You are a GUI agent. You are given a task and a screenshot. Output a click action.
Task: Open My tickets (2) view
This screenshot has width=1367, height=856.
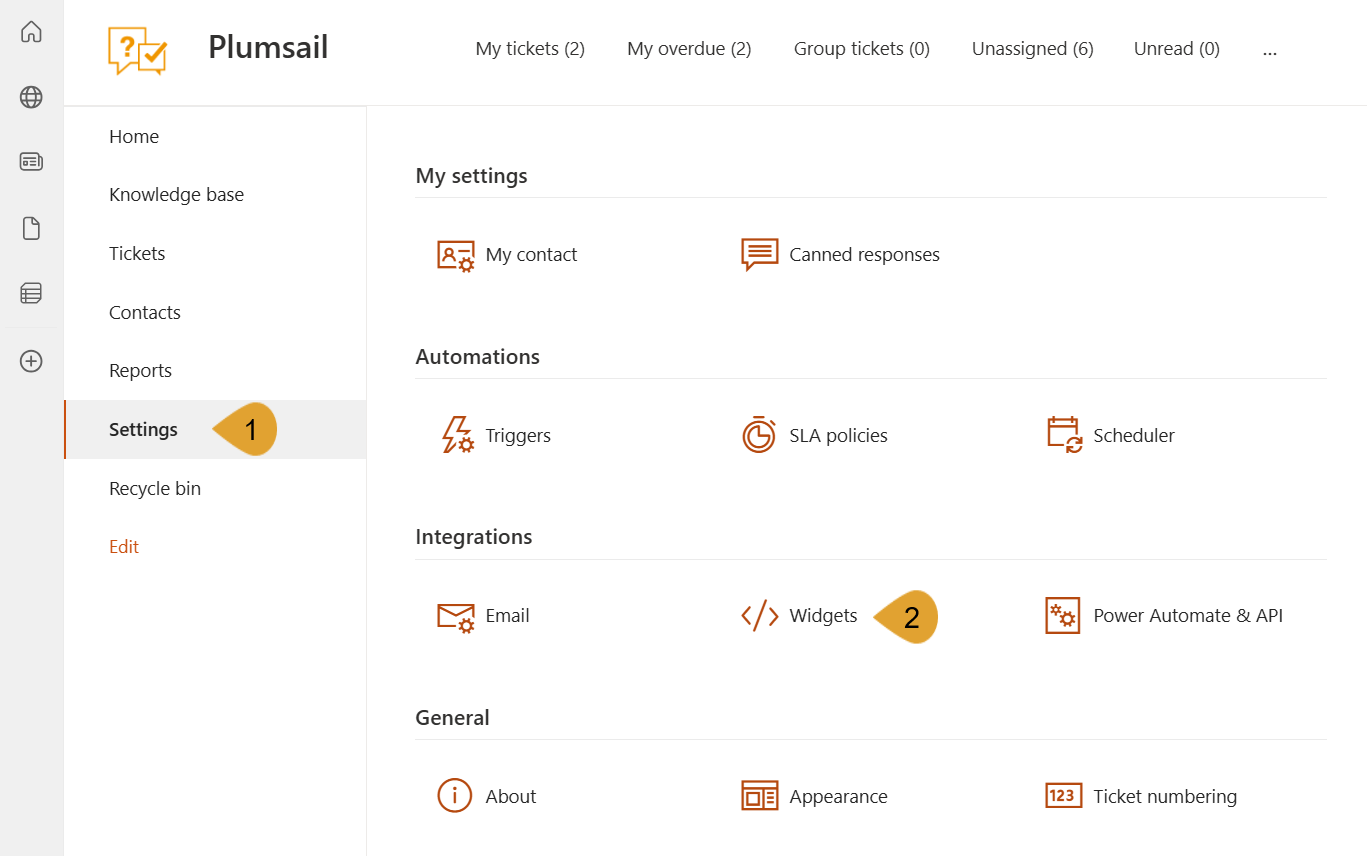click(530, 49)
